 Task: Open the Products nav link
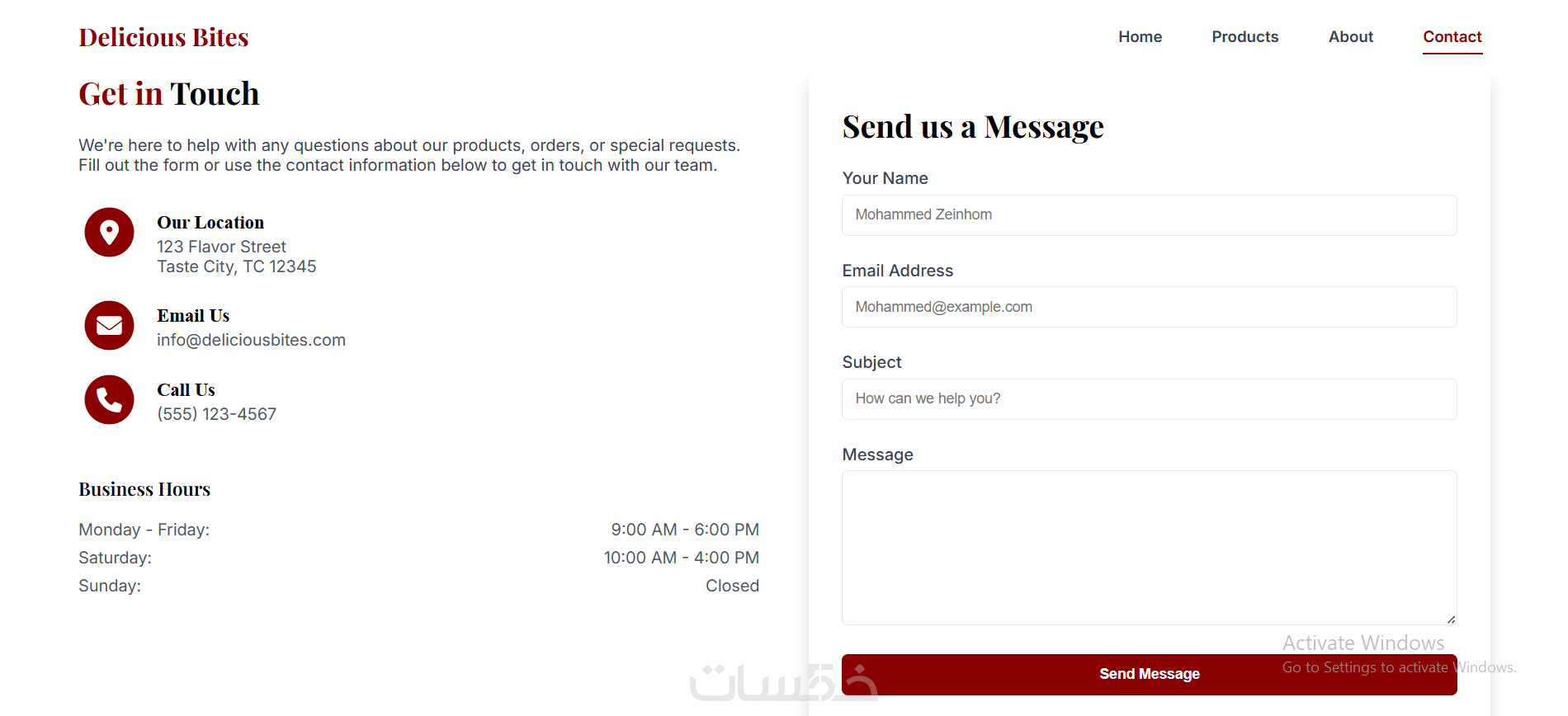point(1244,36)
